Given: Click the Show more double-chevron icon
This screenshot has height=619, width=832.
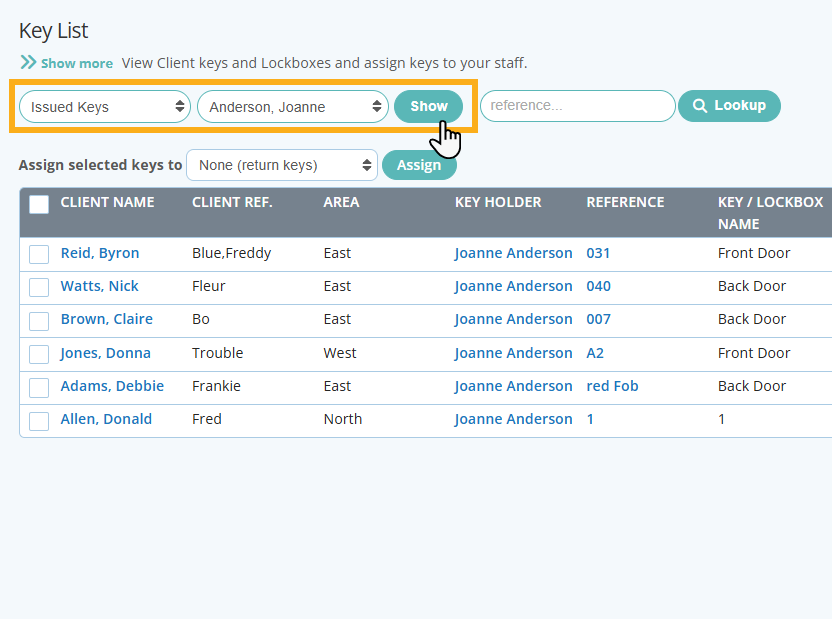Looking at the screenshot, I should coord(28,63).
